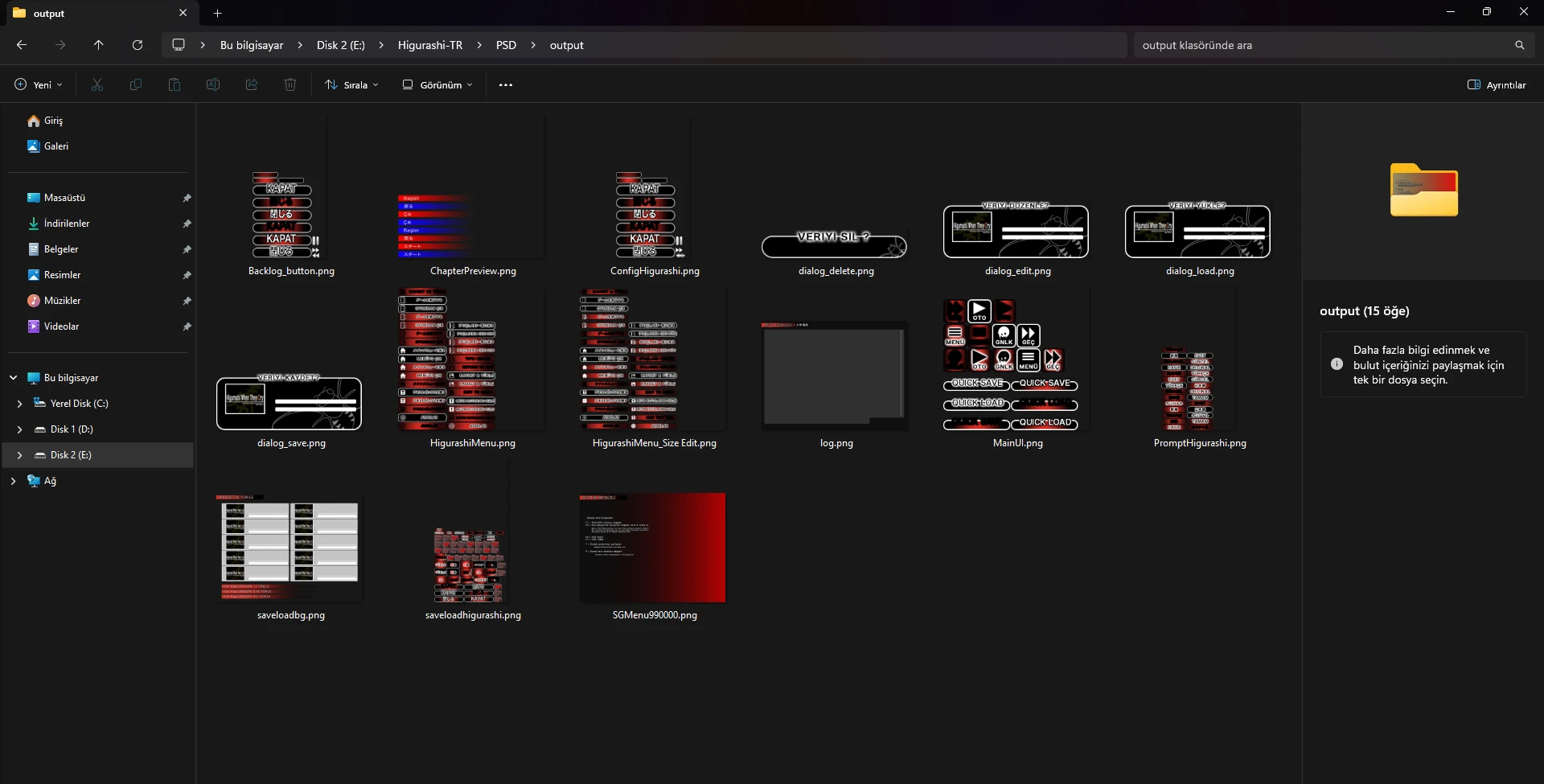Image resolution: width=1544 pixels, height=784 pixels.
Task: Navigate to Higurashi-TR in the address bar
Action: [430, 45]
